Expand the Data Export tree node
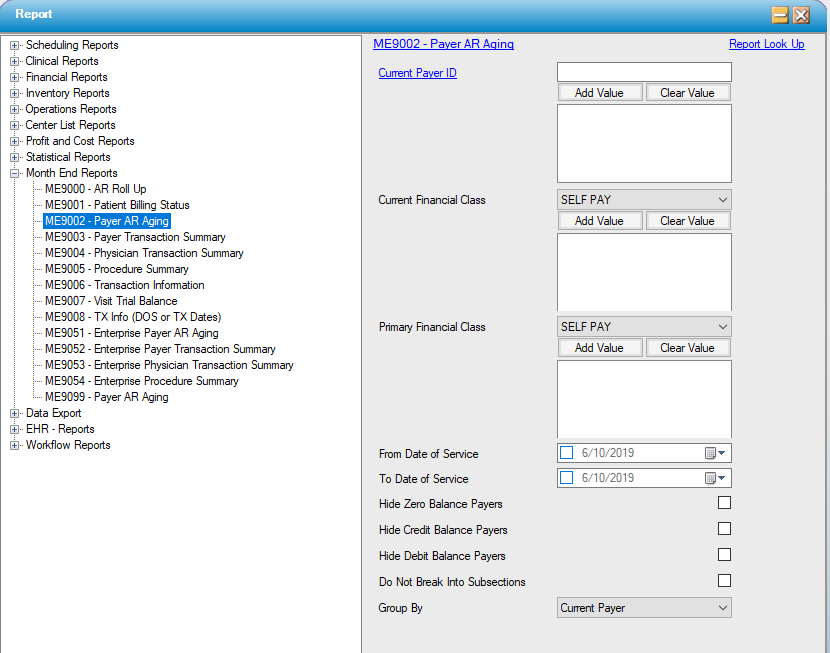Image resolution: width=830 pixels, height=653 pixels. point(14,413)
